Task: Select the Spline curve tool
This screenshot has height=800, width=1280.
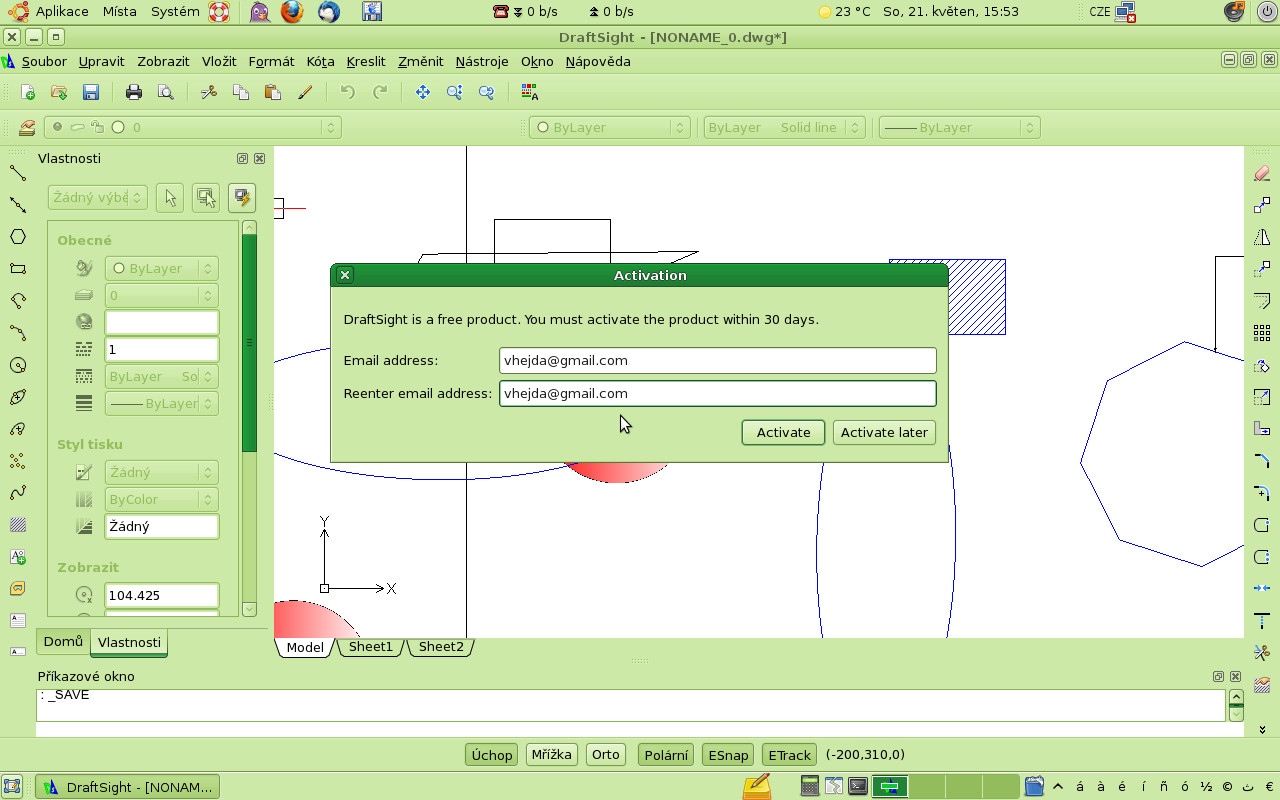Action: 17,493
